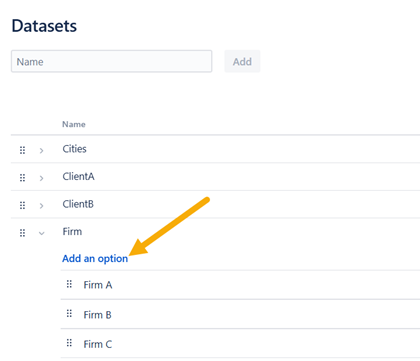The width and height of the screenshot is (420, 361).
Task: Select the Firm C option
Action: [98, 344]
